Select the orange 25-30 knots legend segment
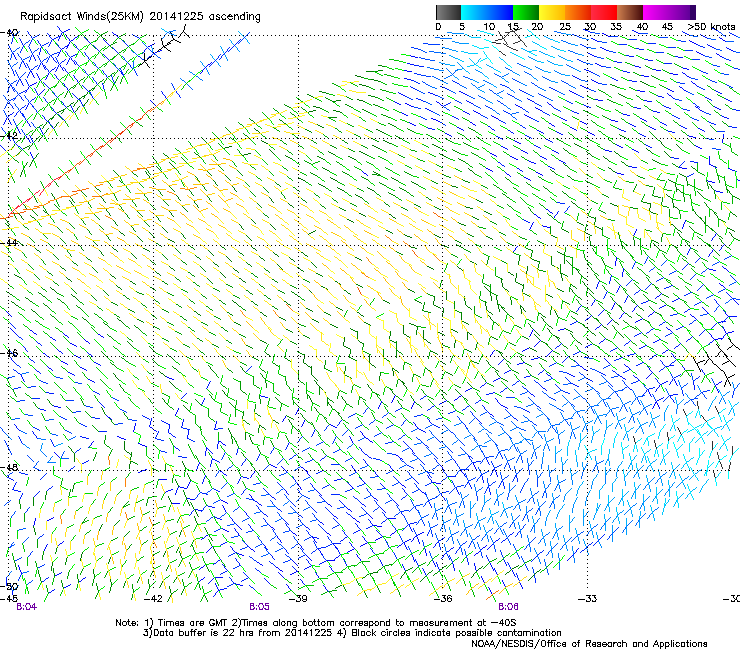The image size is (740, 650). (578, 12)
